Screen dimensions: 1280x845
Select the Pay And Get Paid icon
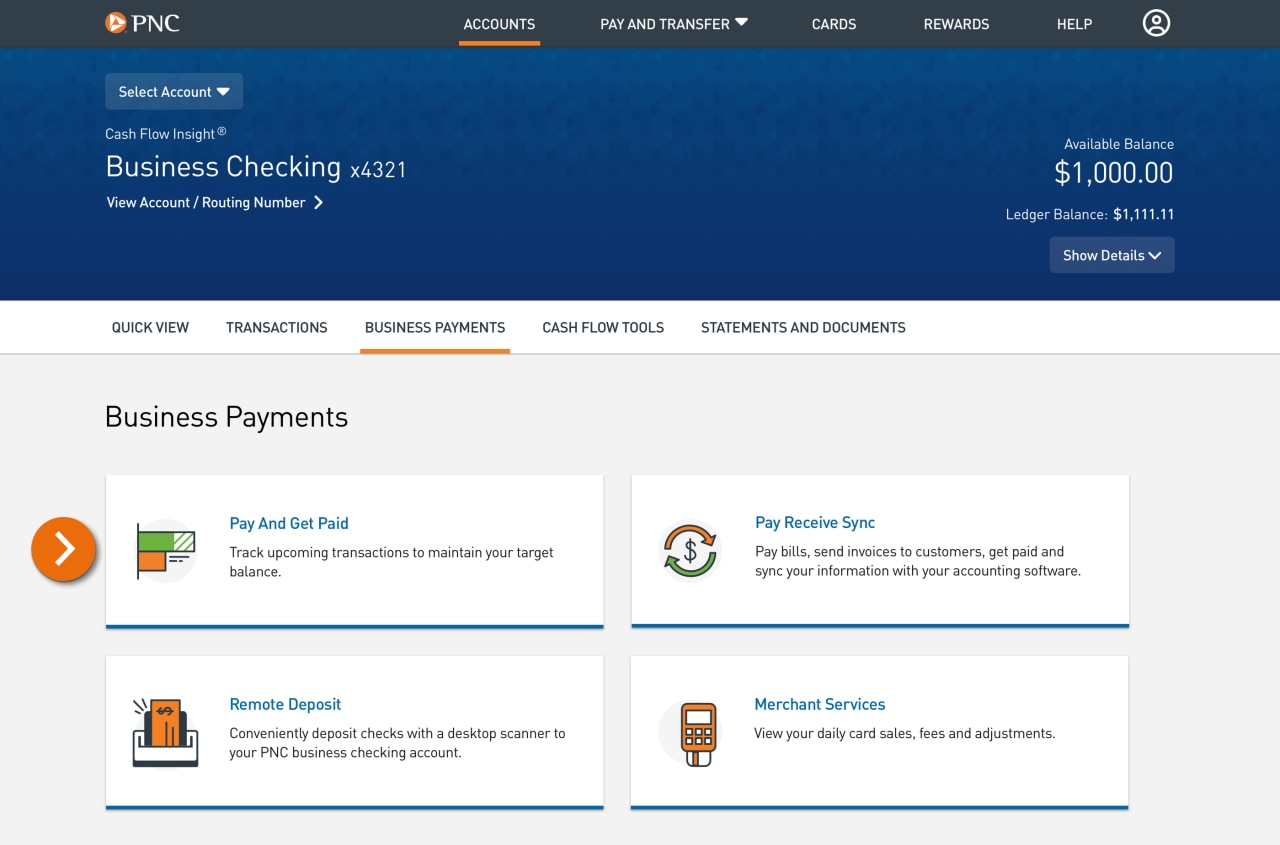click(163, 550)
